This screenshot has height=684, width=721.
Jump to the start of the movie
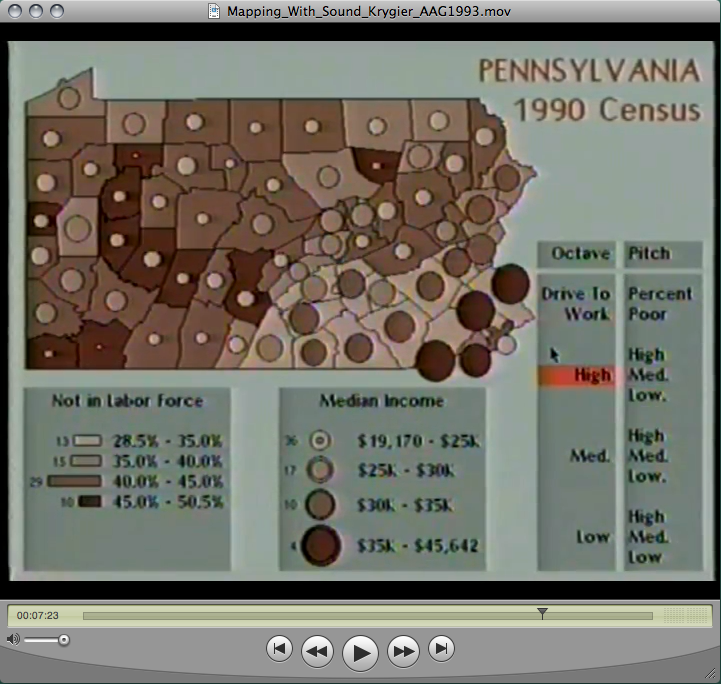click(x=280, y=650)
